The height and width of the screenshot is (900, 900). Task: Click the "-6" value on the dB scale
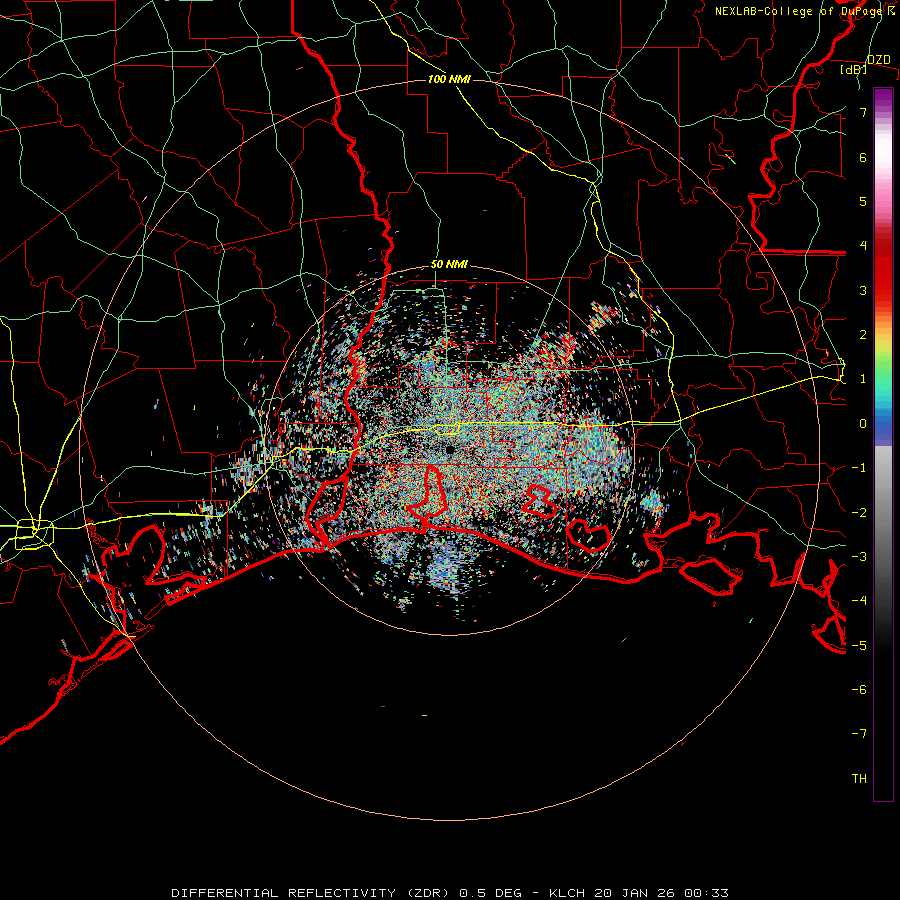pos(859,690)
